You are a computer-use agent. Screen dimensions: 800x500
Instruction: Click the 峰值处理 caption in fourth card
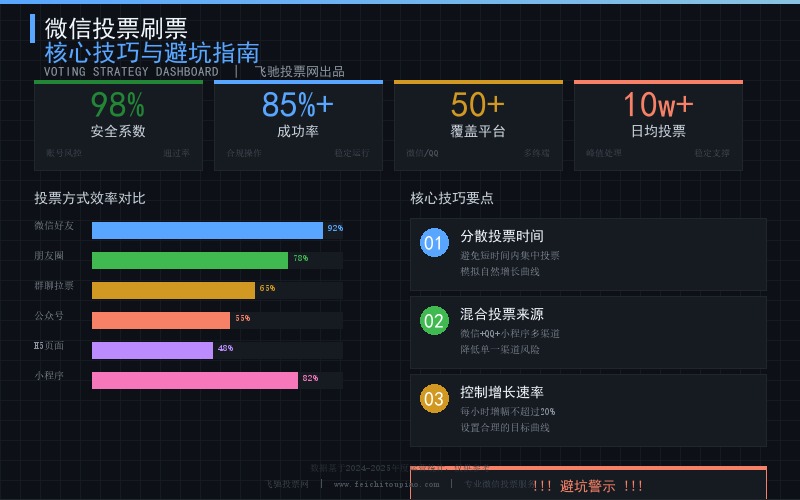pyautogui.click(x=604, y=153)
